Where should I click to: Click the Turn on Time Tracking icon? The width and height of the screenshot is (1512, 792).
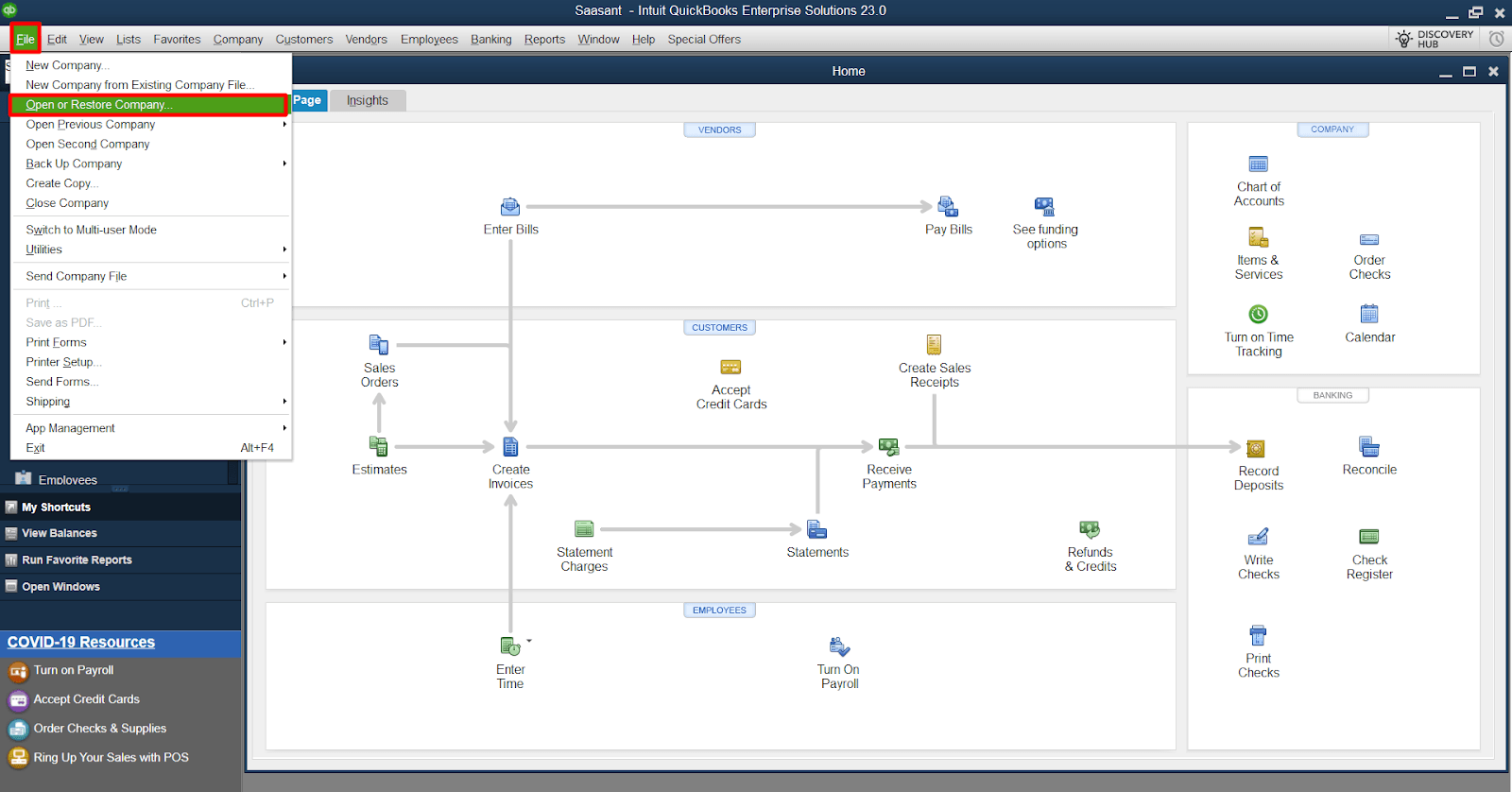pyautogui.click(x=1259, y=314)
